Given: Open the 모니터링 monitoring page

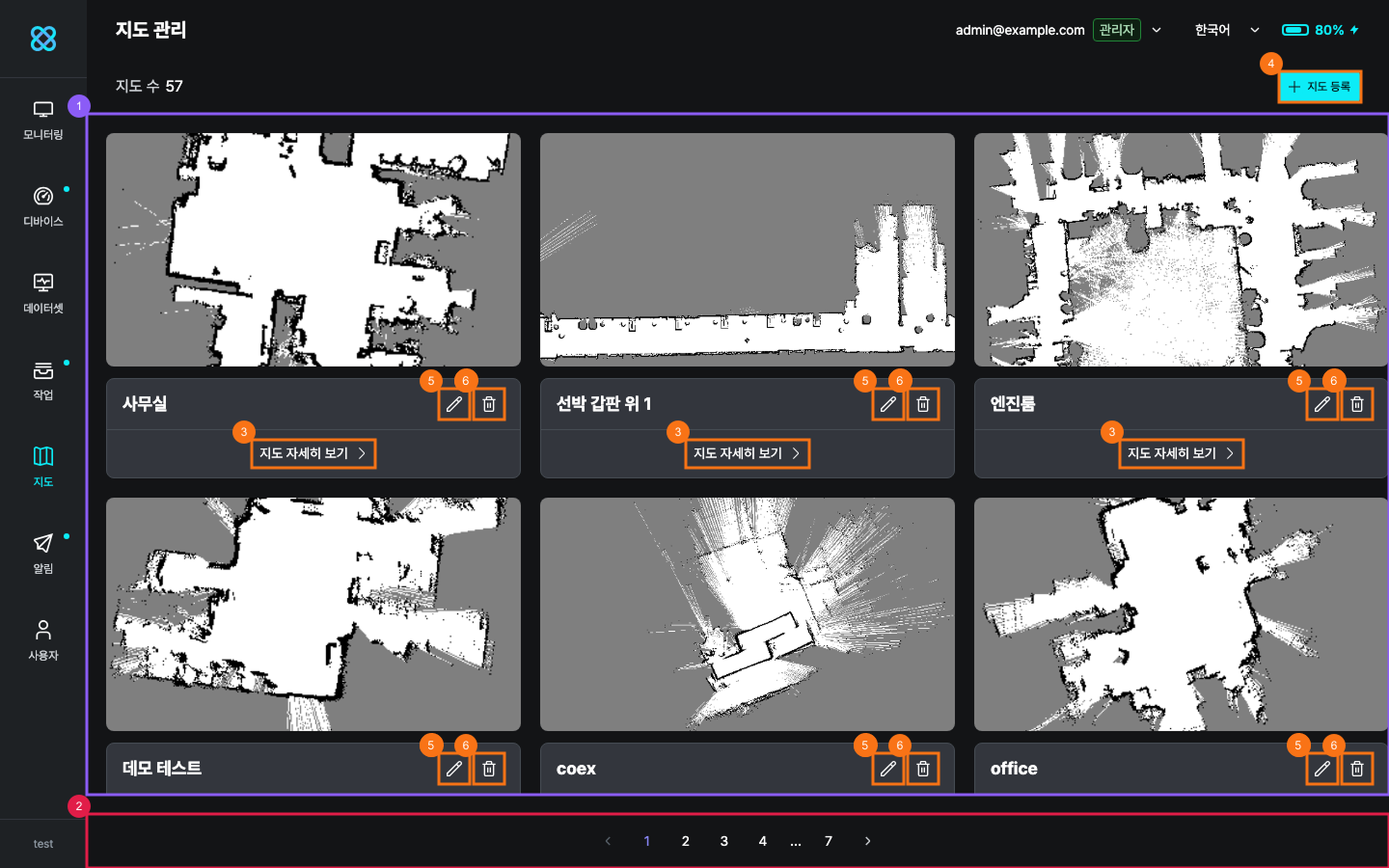Looking at the screenshot, I should tap(43, 121).
